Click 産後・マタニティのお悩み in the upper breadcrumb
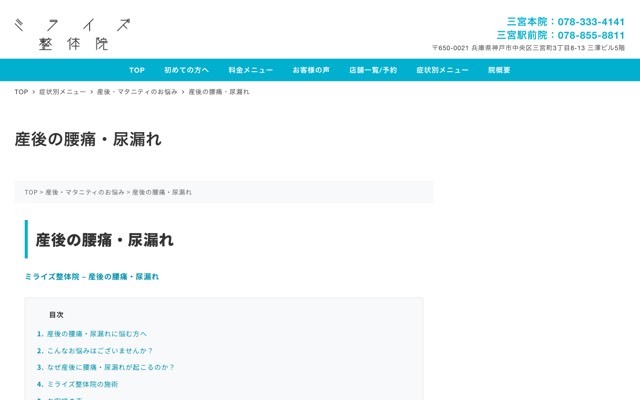This screenshot has height=400, width=640. tap(137, 92)
